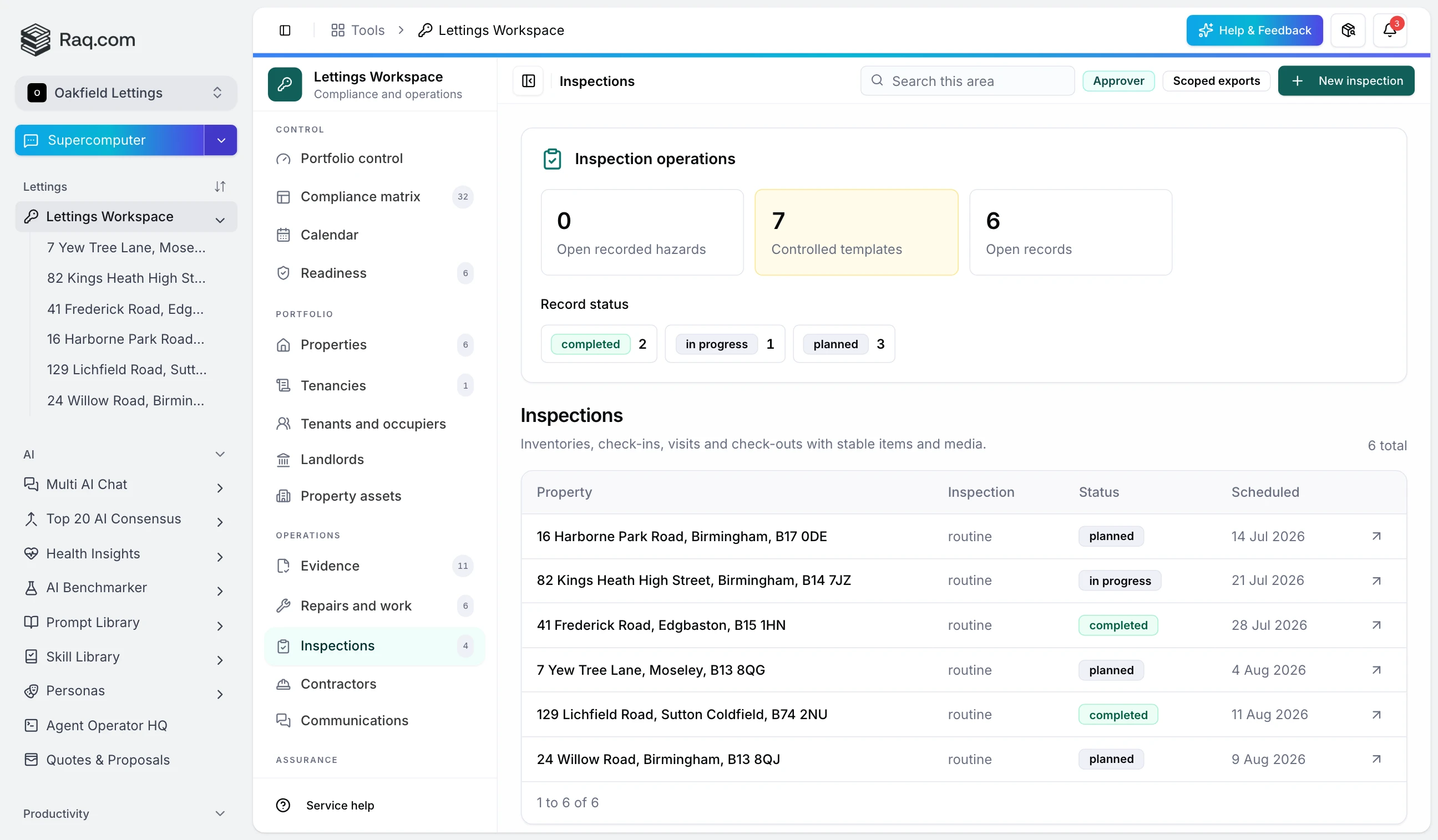1438x840 pixels.
Task: Open Supercomputer dropdown arrow
Action: click(221, 140)
